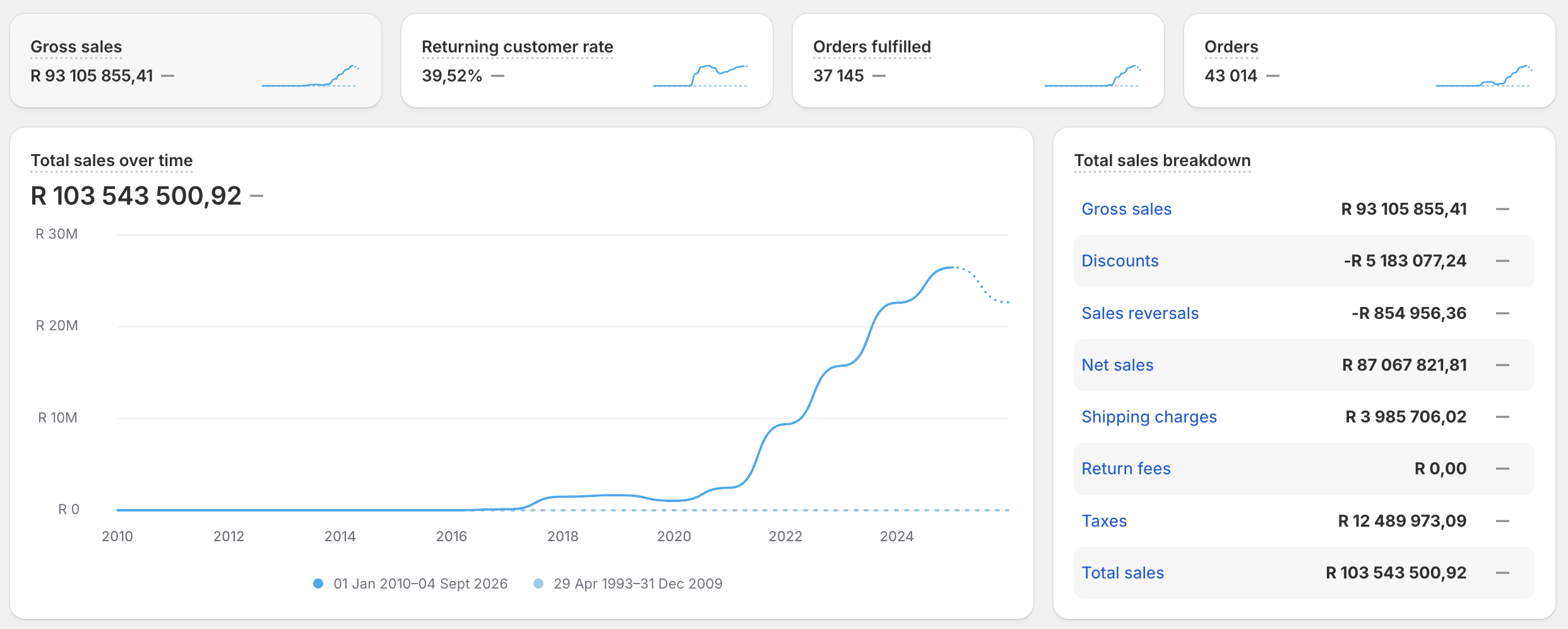Select the R 0,00 return fees amount
Screen dimensions: 1568x629
pos(1440,469)
